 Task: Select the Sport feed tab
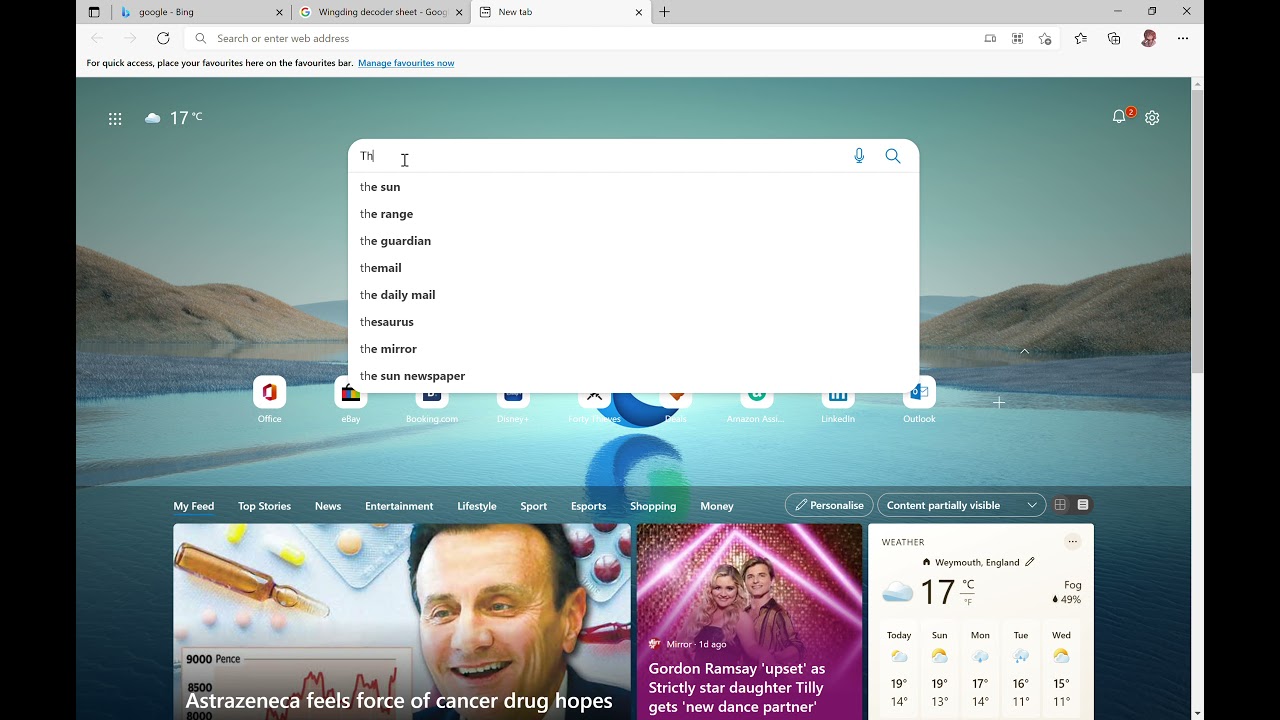pos(534,506)
